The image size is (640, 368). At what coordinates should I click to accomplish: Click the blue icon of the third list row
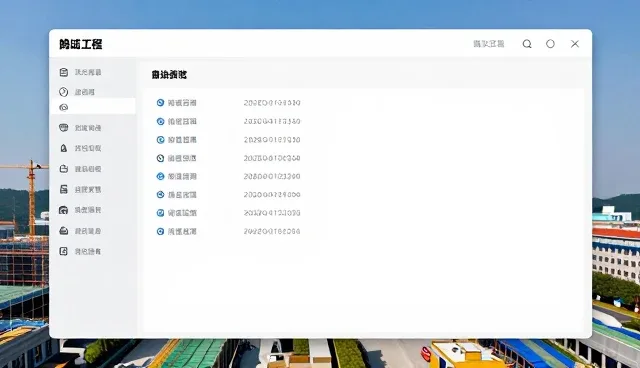[x=160, y=140]
